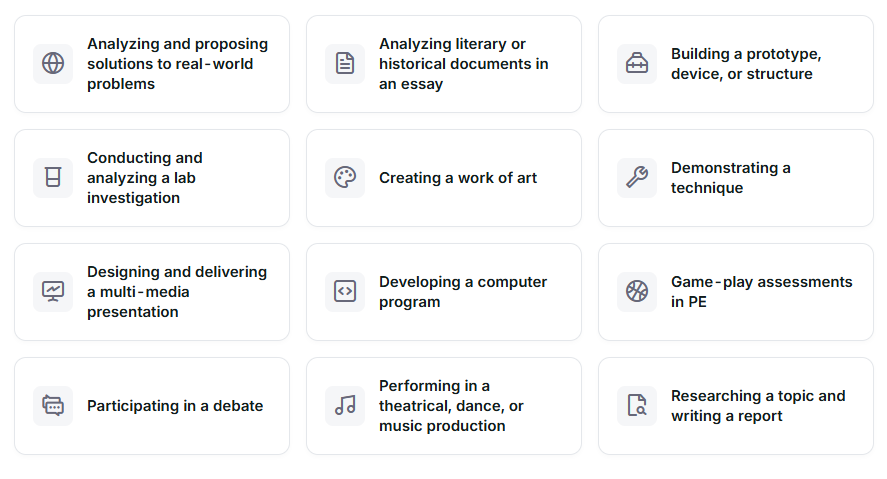Choose 'Demonstrating a technique' label
The height and width of the screenshot is (479, 887).
730,178
